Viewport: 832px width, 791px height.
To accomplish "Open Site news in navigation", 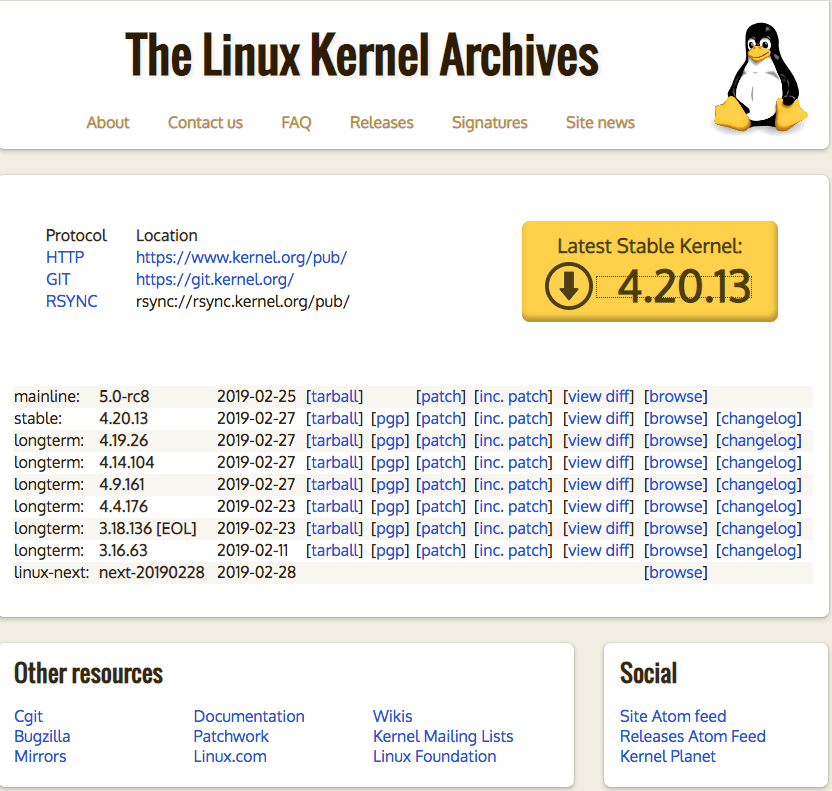I will coord(600,123).
